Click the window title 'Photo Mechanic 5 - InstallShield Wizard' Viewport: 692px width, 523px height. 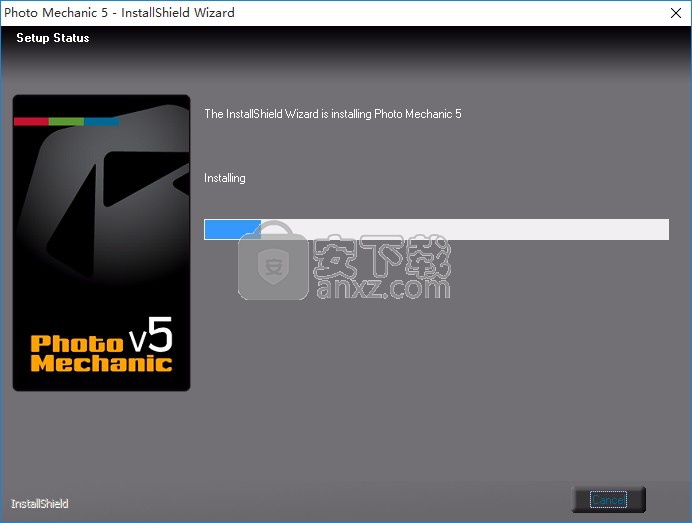point(119,13)
